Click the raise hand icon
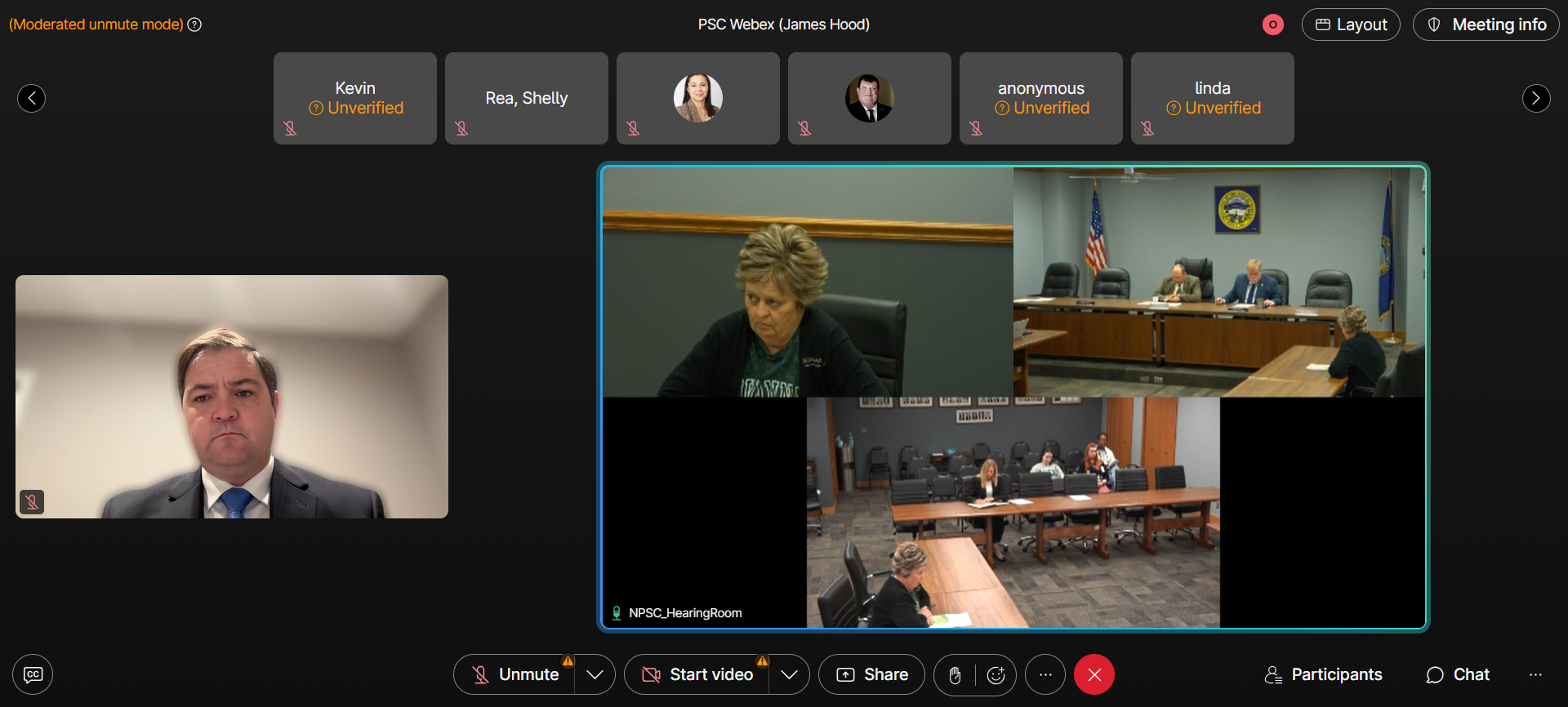 955,674
